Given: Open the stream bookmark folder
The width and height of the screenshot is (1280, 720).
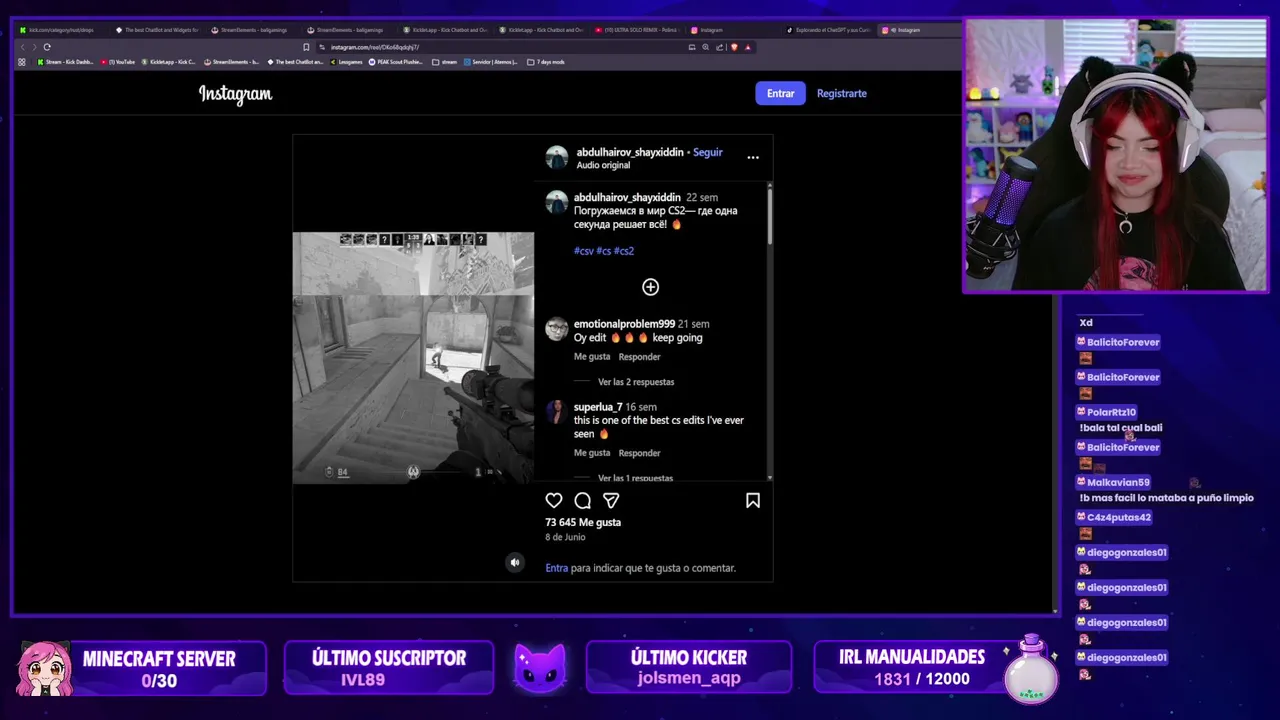Looking at the screenshot, I should [x=445, y=62].
